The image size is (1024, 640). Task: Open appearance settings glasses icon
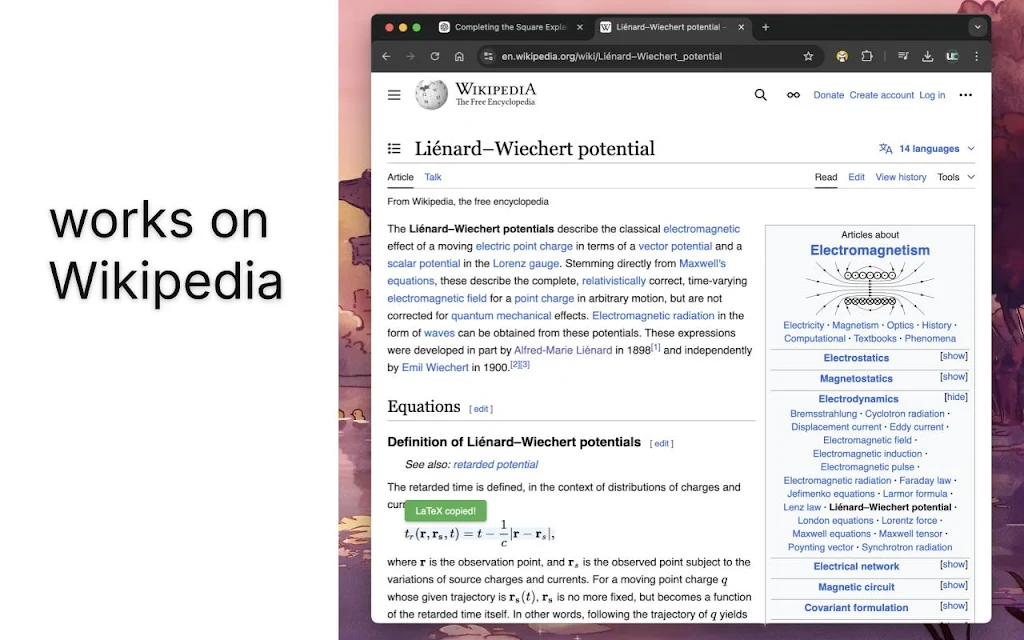(x=793, y=95)
